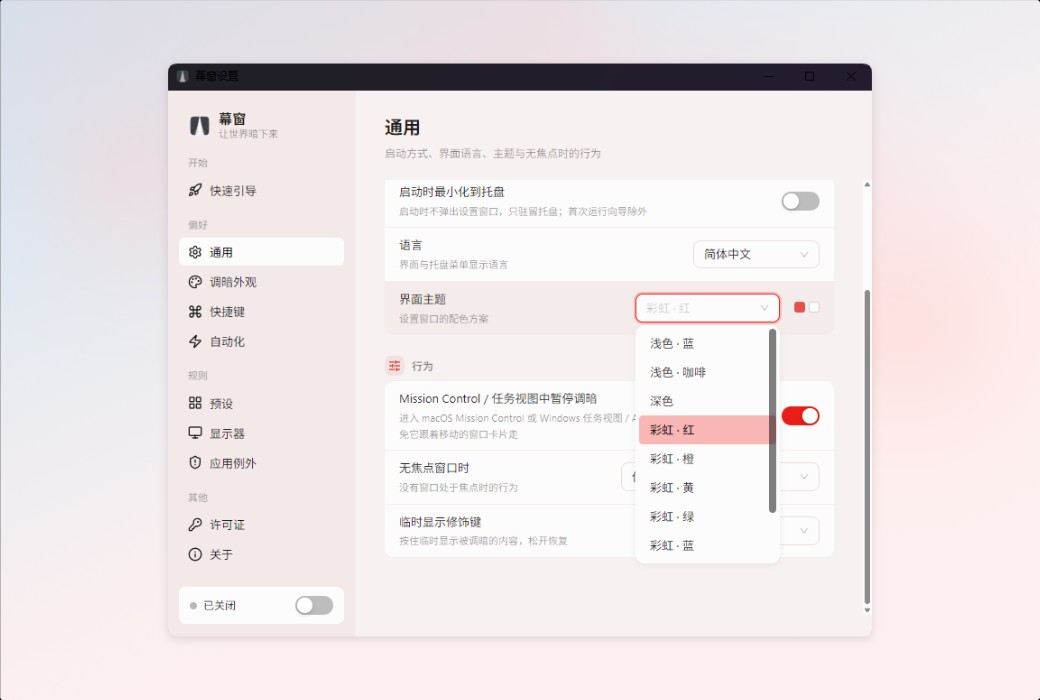
Task: Click the command-key icon beside 快捷键
Action: [195, 312]
